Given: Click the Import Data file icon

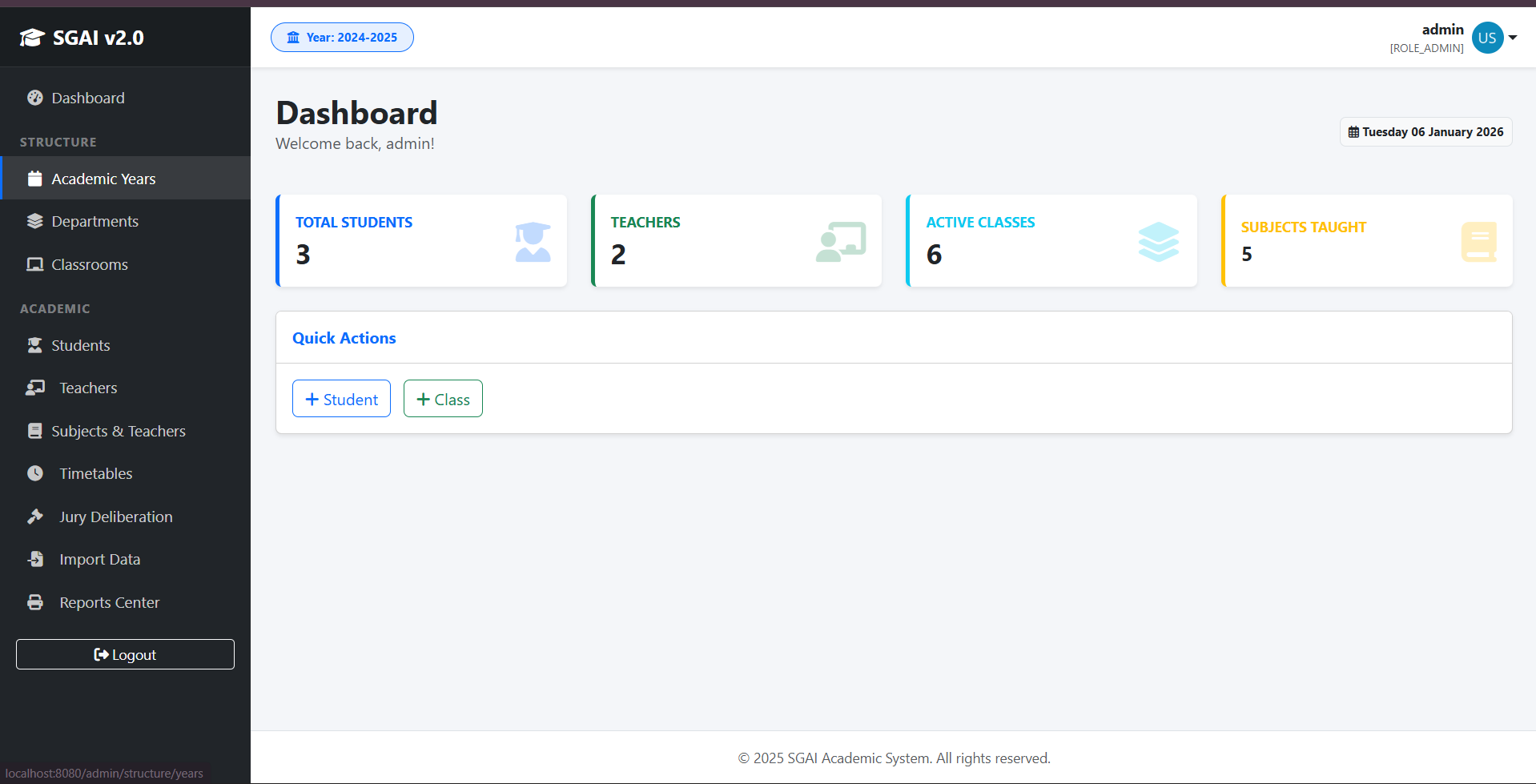Looking at the screenshot, I should pos(35,559).
